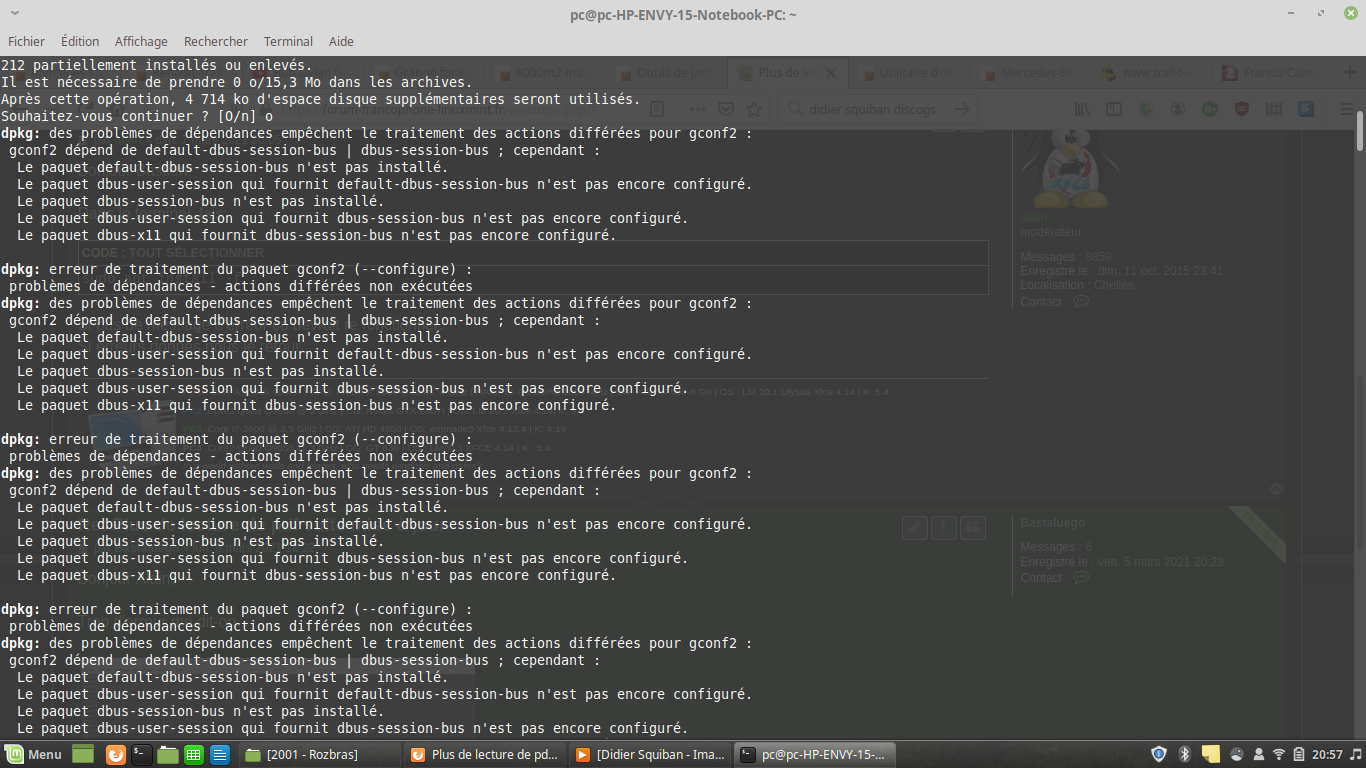Open the Terminal menu
This screenshot has height=768, width=1366.
(x=288, y=41)
